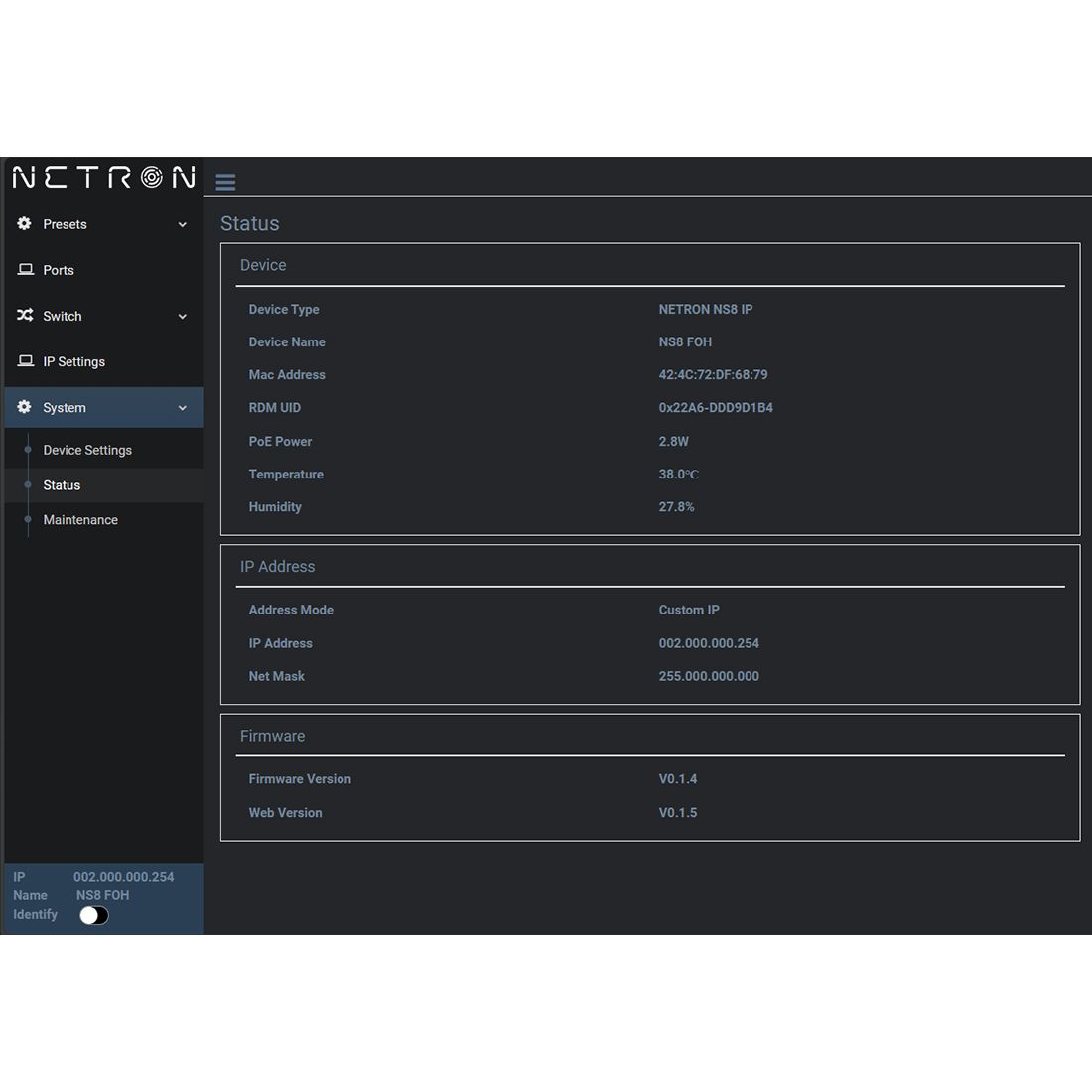Click the System gear icon
1092x1092 pixels.
click(25, 407)
